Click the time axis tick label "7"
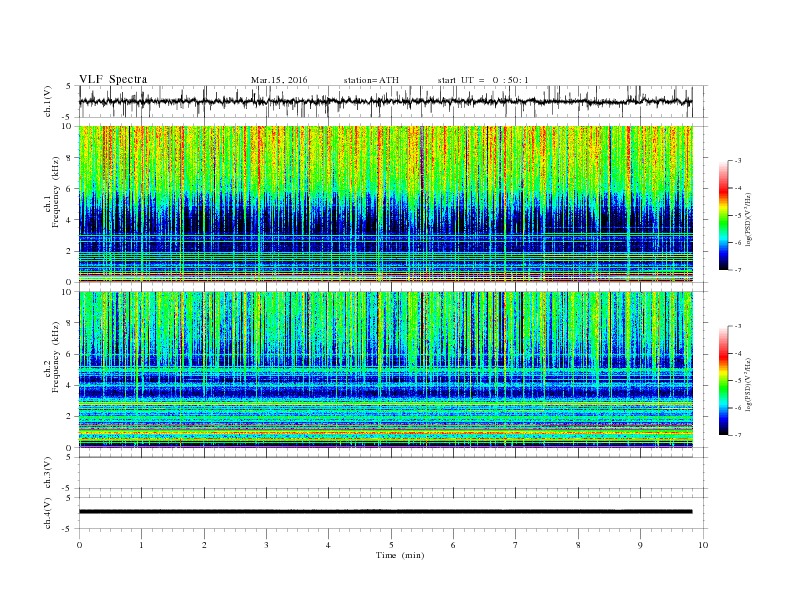Screen dimensions: 792x612 click(x=516, y=545)
